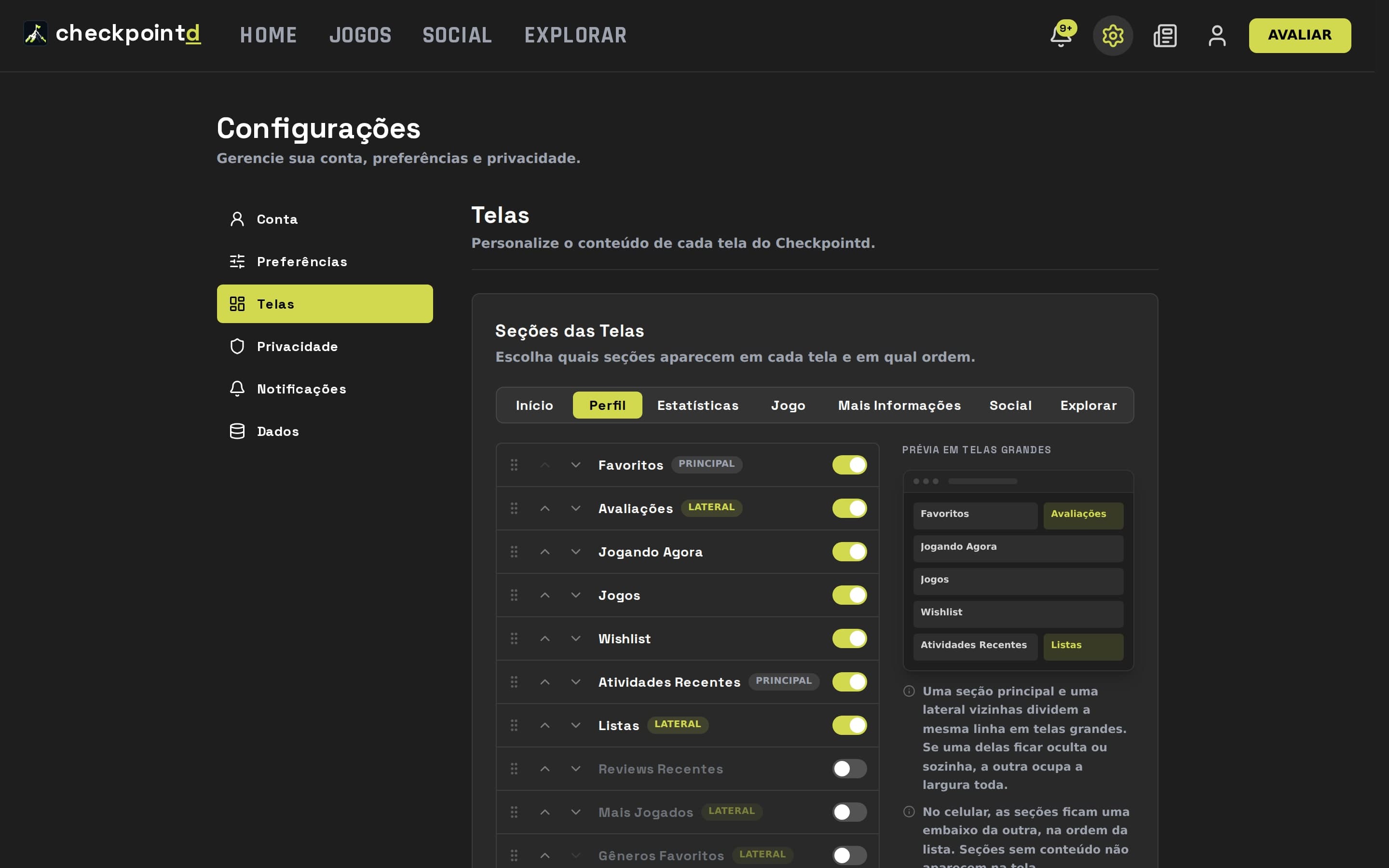This screenshot has height=868, width=1389.
Task: Enable the Mais Jogados toggle
Action: [849, 812]
